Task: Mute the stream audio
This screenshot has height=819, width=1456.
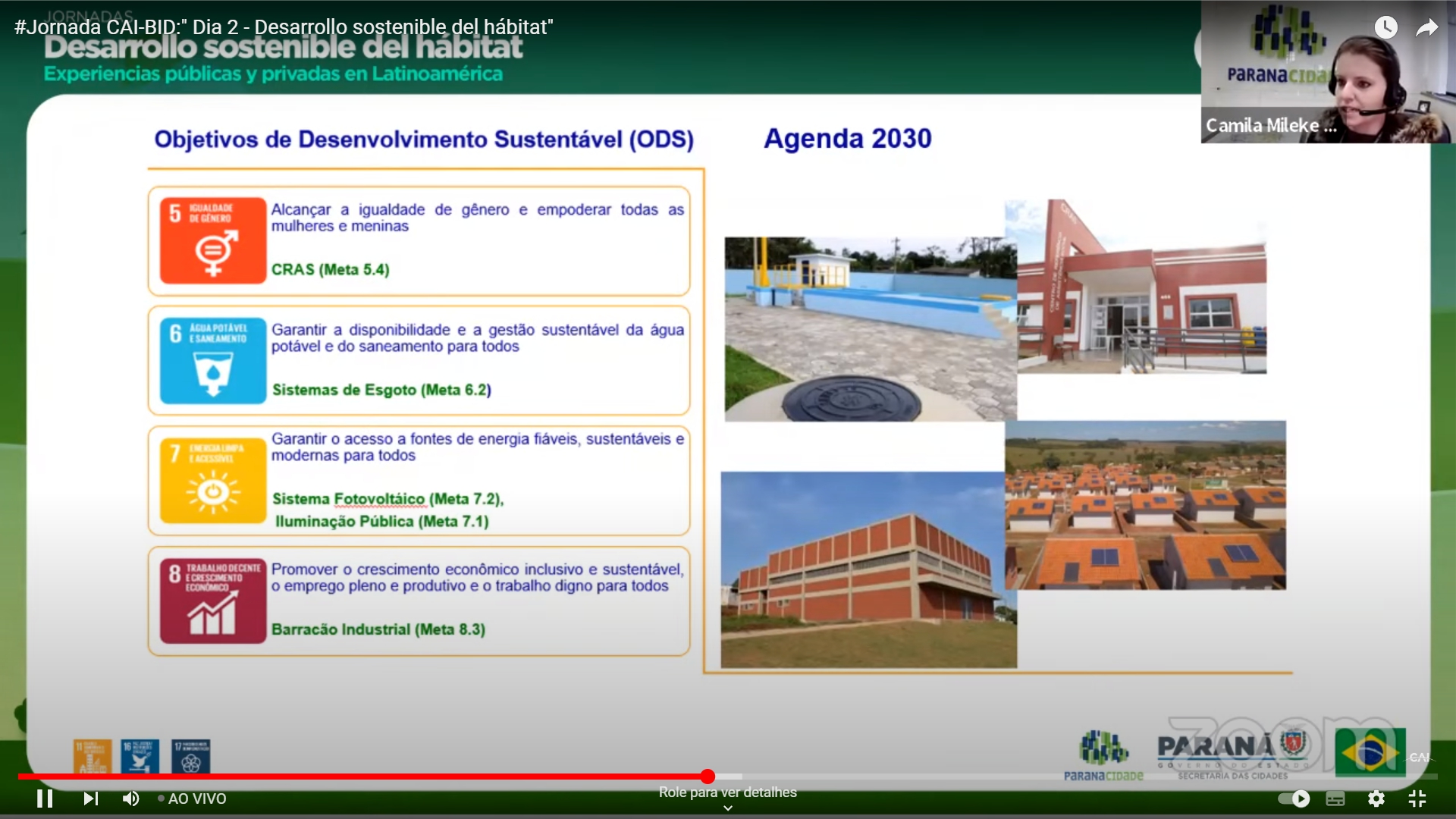Action: (131, 799)
